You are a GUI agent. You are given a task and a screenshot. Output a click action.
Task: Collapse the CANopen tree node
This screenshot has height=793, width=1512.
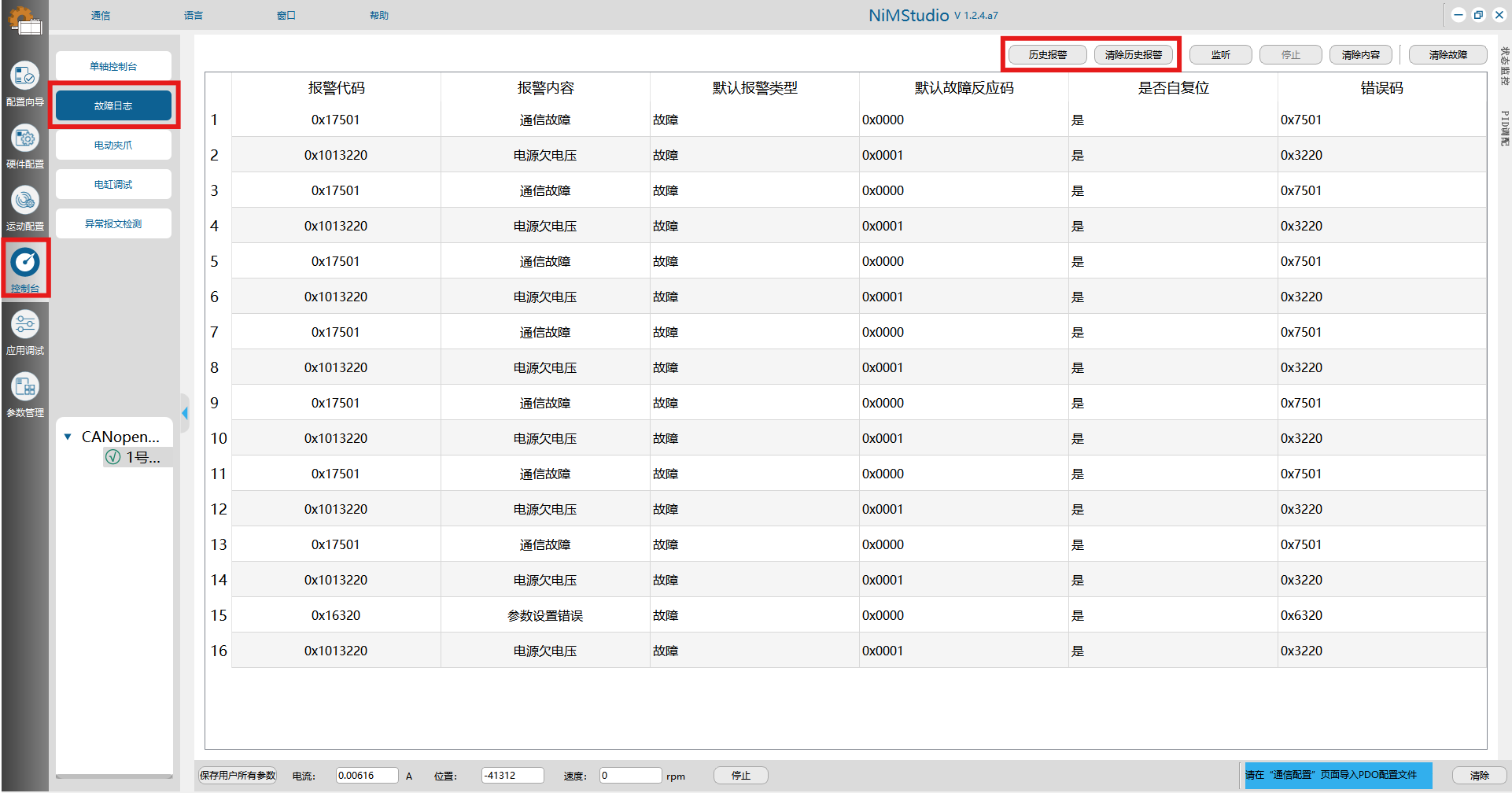pyautogui.click(x=68, y=437)
